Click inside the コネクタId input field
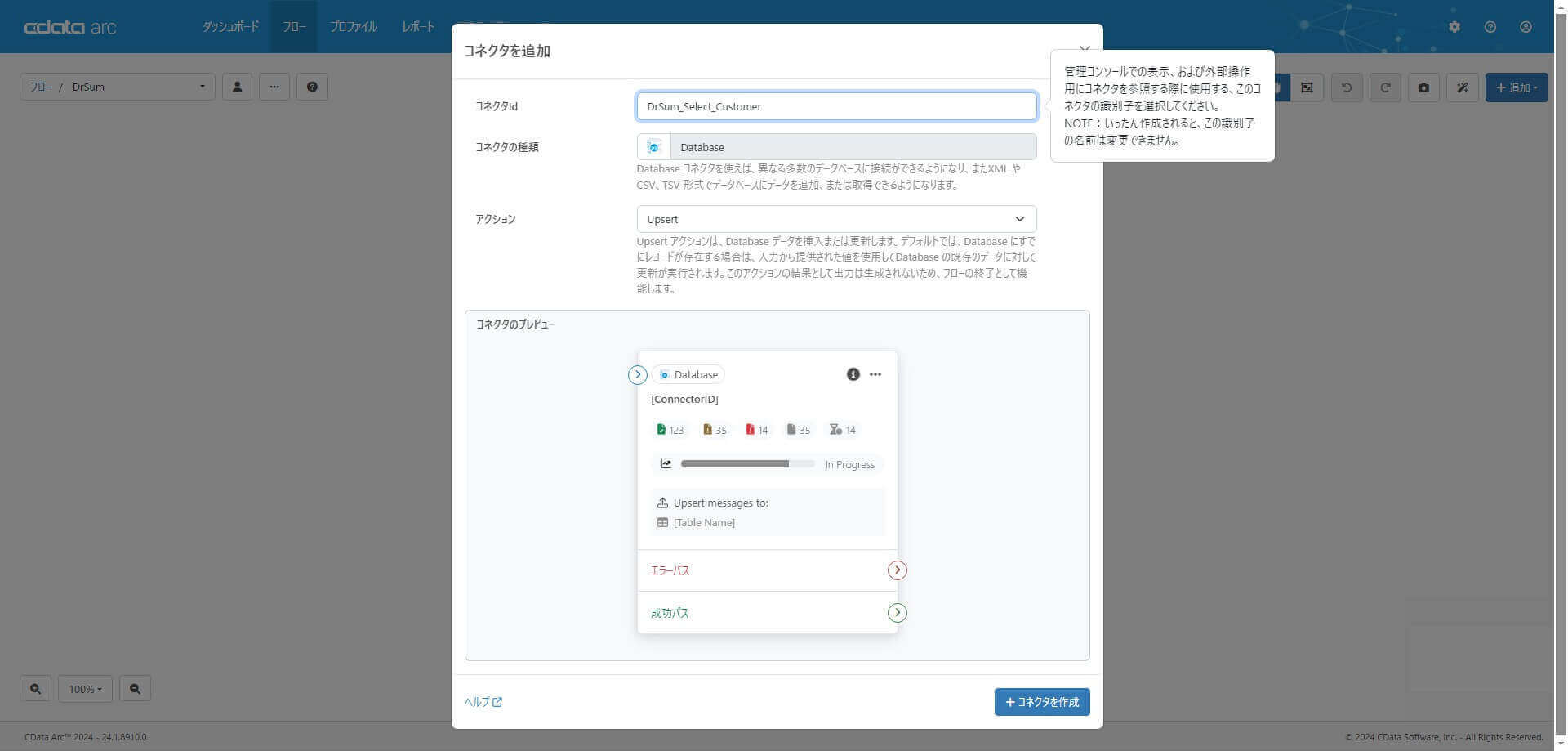The height and width of the screenshot is (751, 1568). (x=835, y=106)
